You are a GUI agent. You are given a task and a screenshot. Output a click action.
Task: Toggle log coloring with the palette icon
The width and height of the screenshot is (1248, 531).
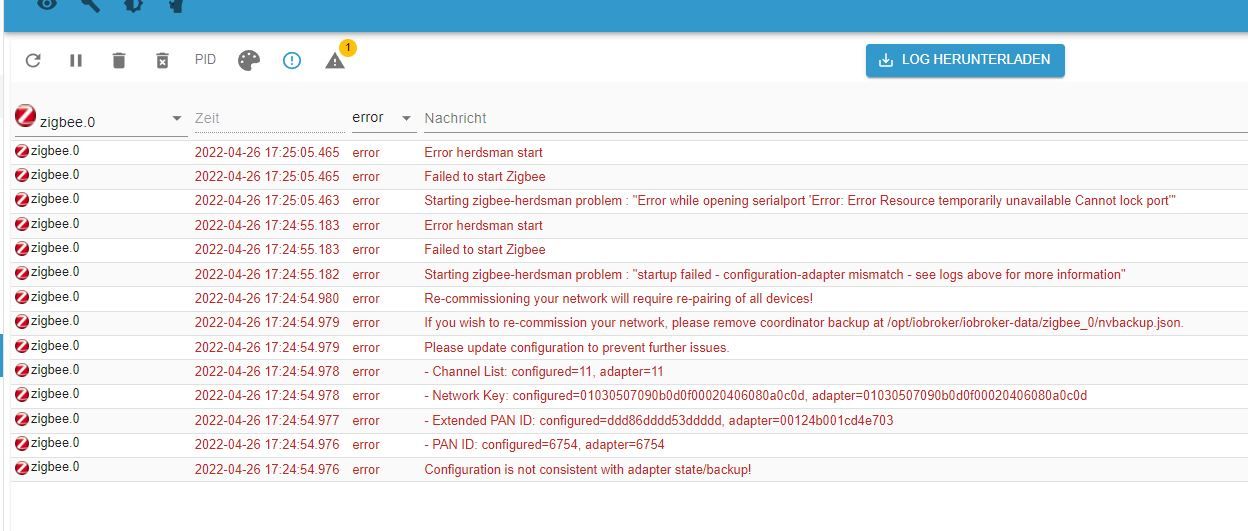[249, 61]
